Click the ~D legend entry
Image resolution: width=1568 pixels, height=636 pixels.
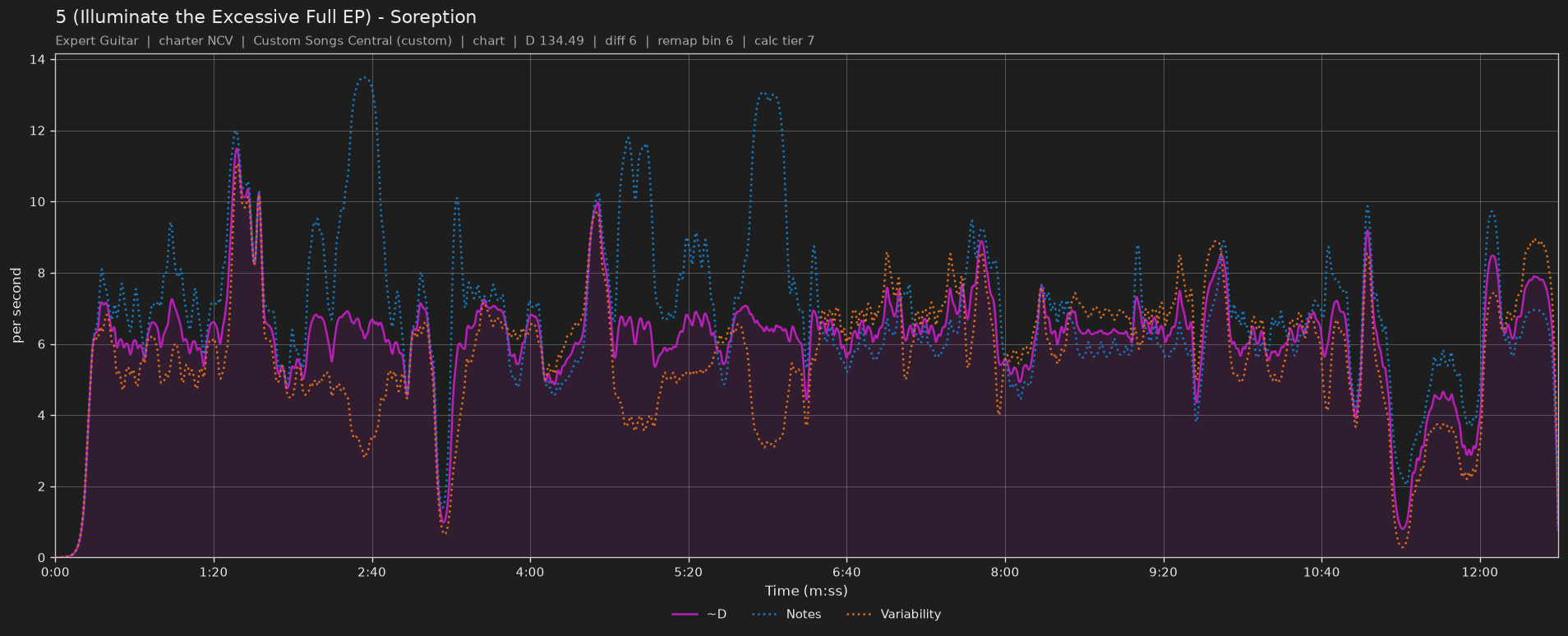[x=699, y=615]
